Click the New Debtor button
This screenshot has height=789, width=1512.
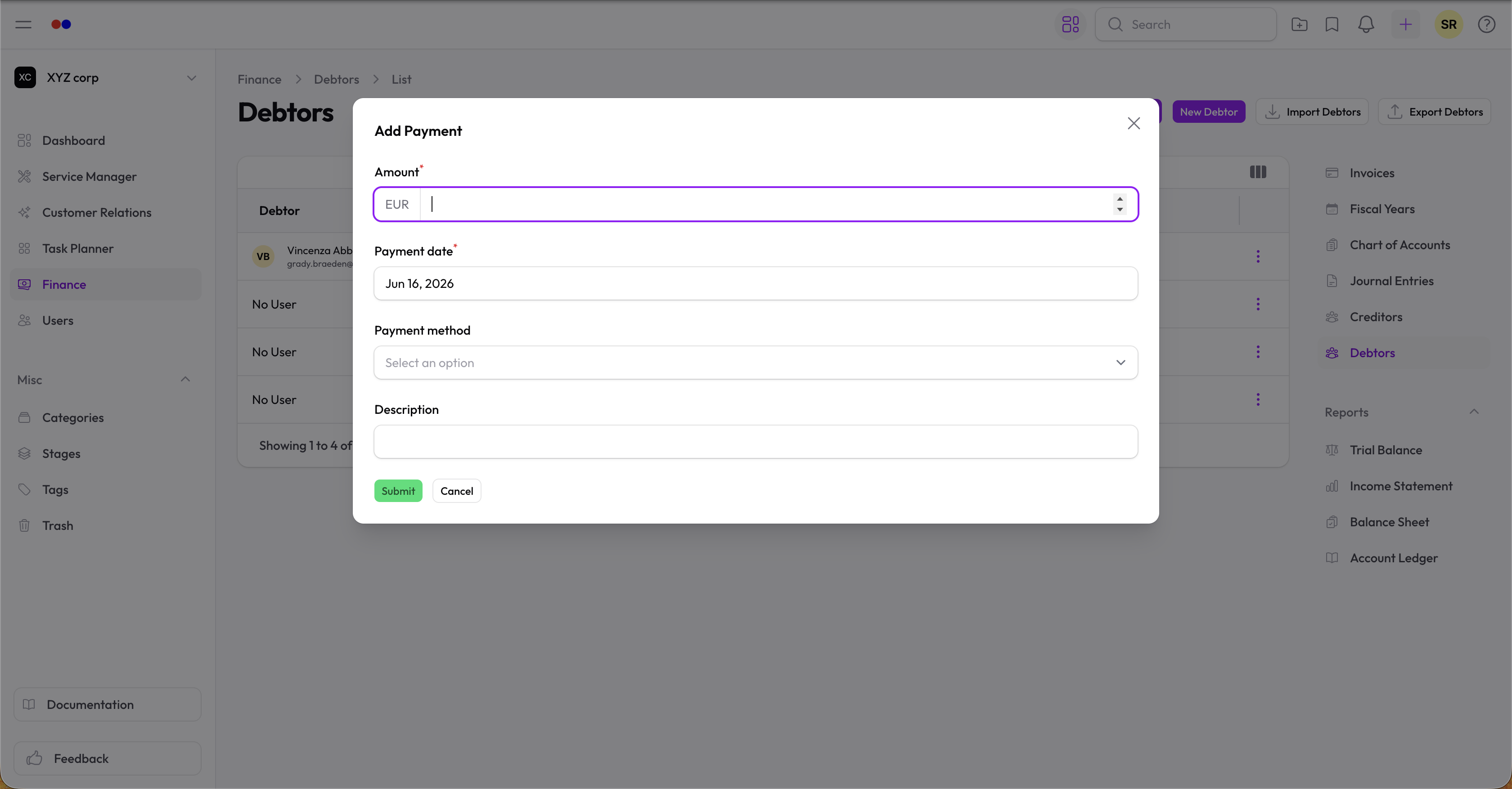tap(1209, 112)
